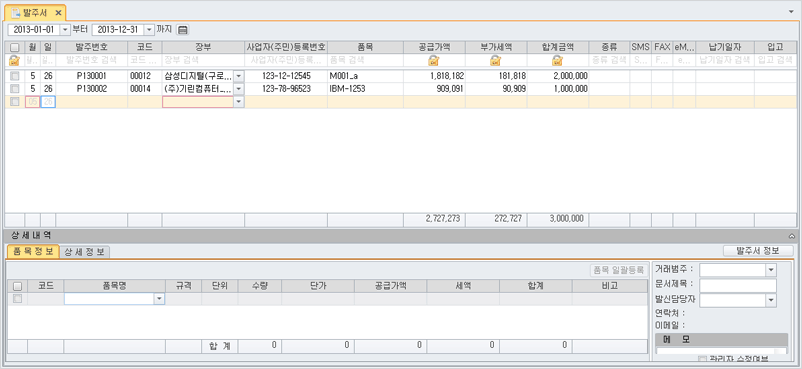Image resolution: width=802 pixels, height=369 pixels.
Task: Sort by the 납기일자 column header
Action: coord(725,47)
